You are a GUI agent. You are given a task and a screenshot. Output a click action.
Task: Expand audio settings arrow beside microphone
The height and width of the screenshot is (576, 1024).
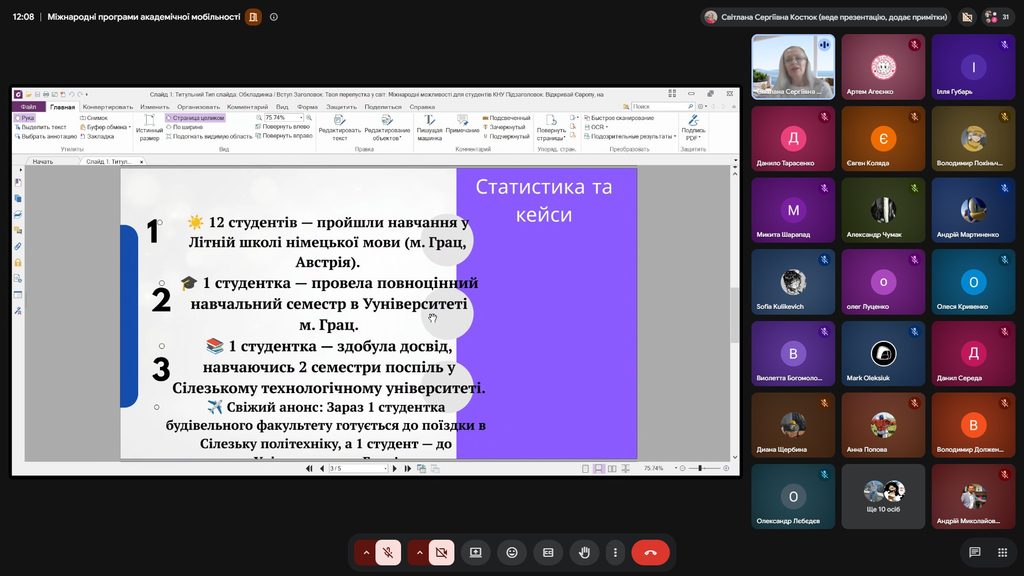(x=366, y=552)
